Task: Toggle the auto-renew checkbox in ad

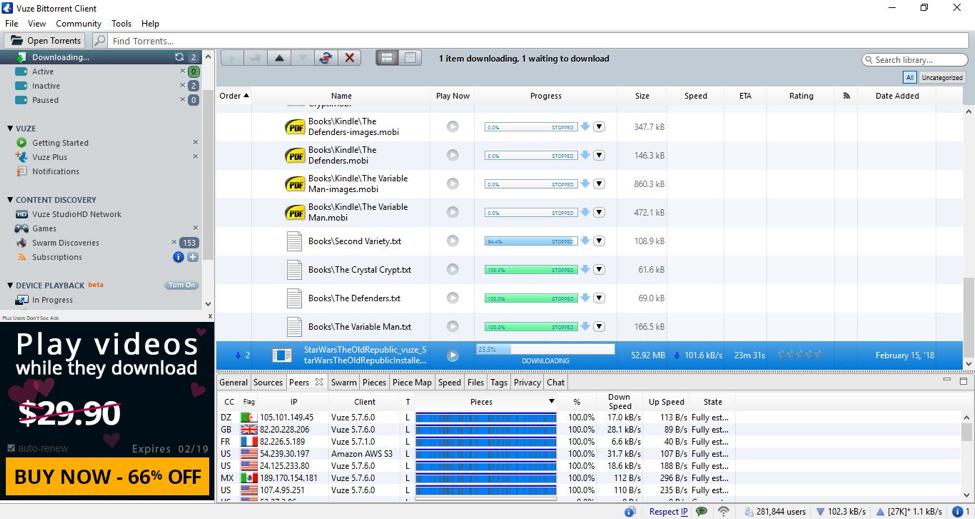Action: pyautogui.click(x=11, y=448)
